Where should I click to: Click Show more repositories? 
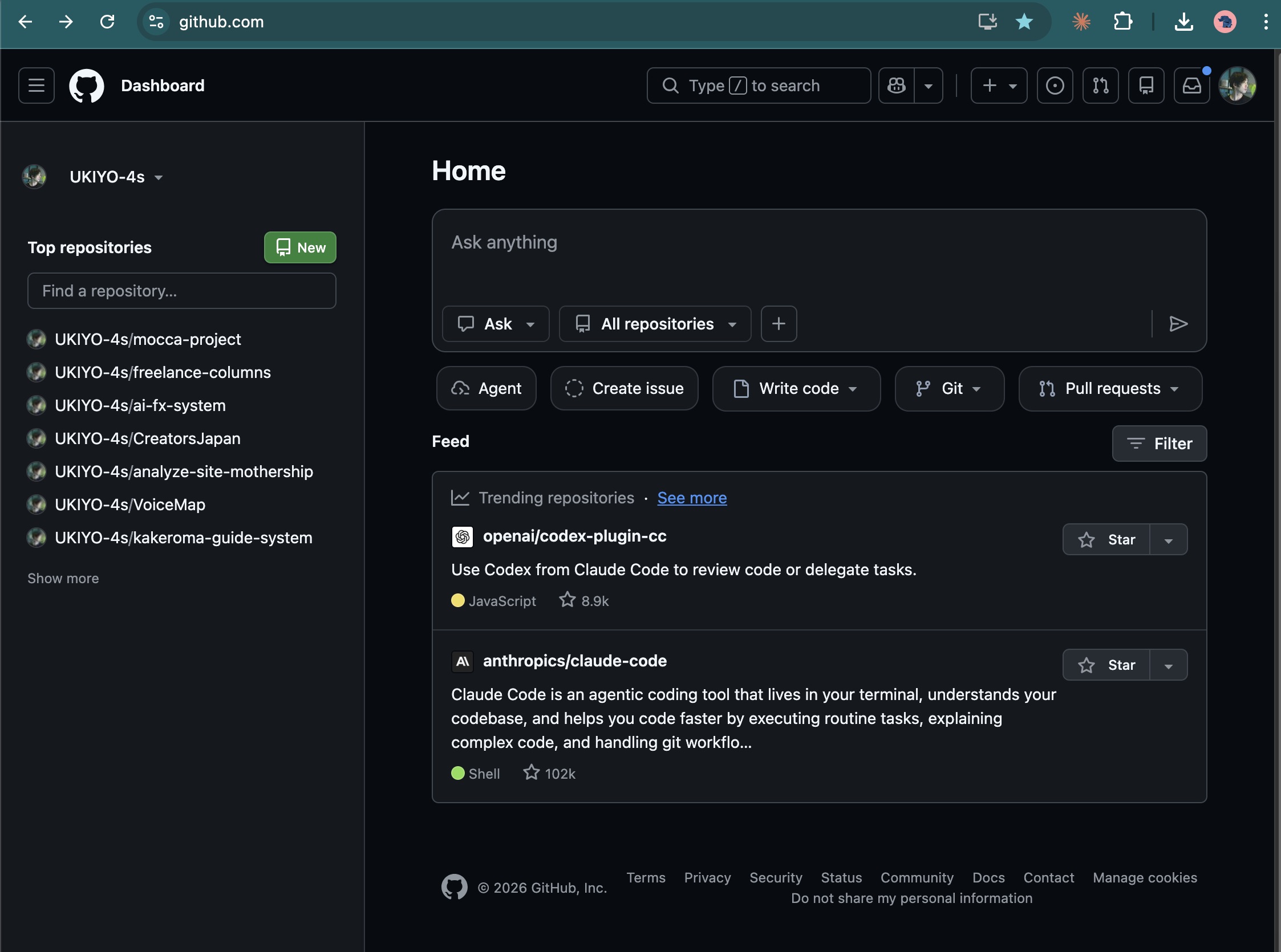coord(63,579)
